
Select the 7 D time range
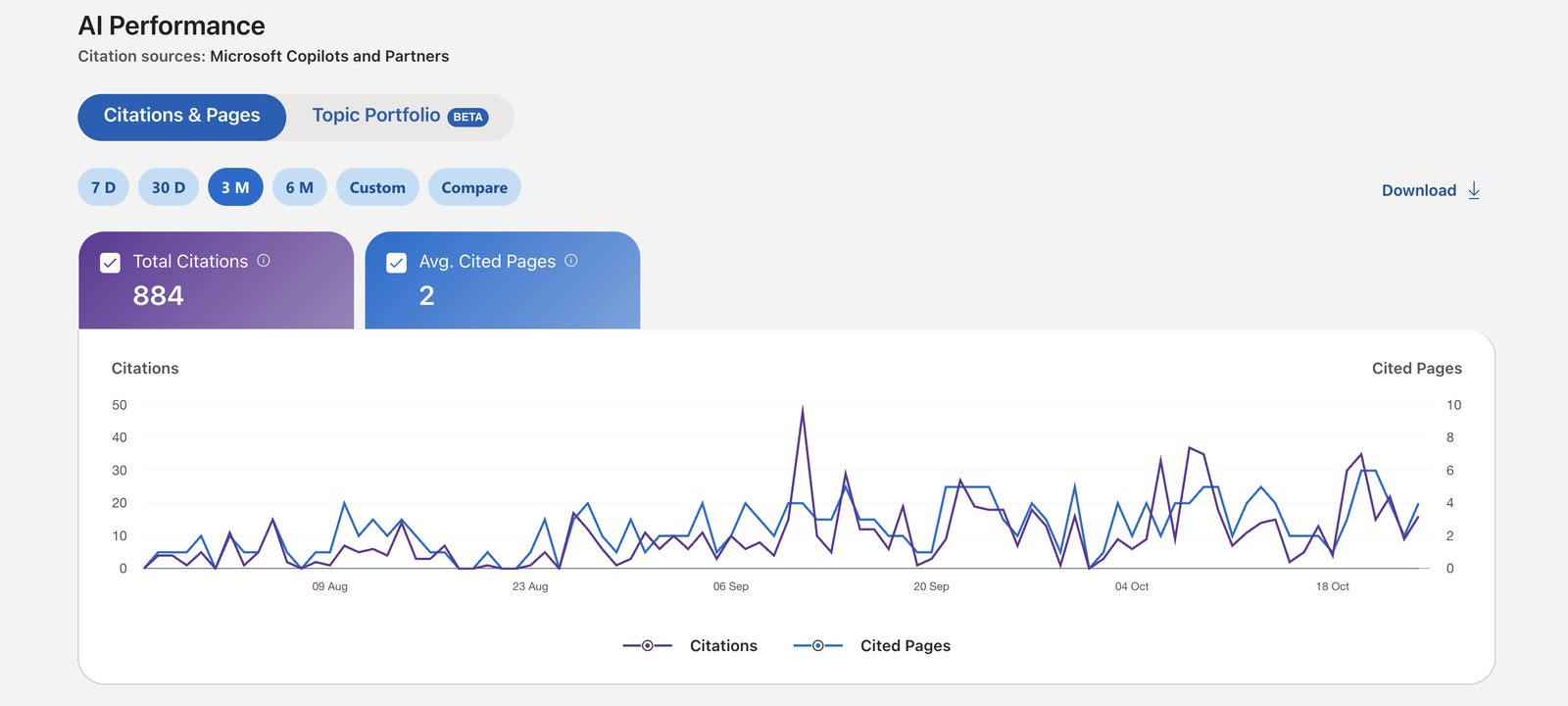pyautogui.click(x=103, y=187)
